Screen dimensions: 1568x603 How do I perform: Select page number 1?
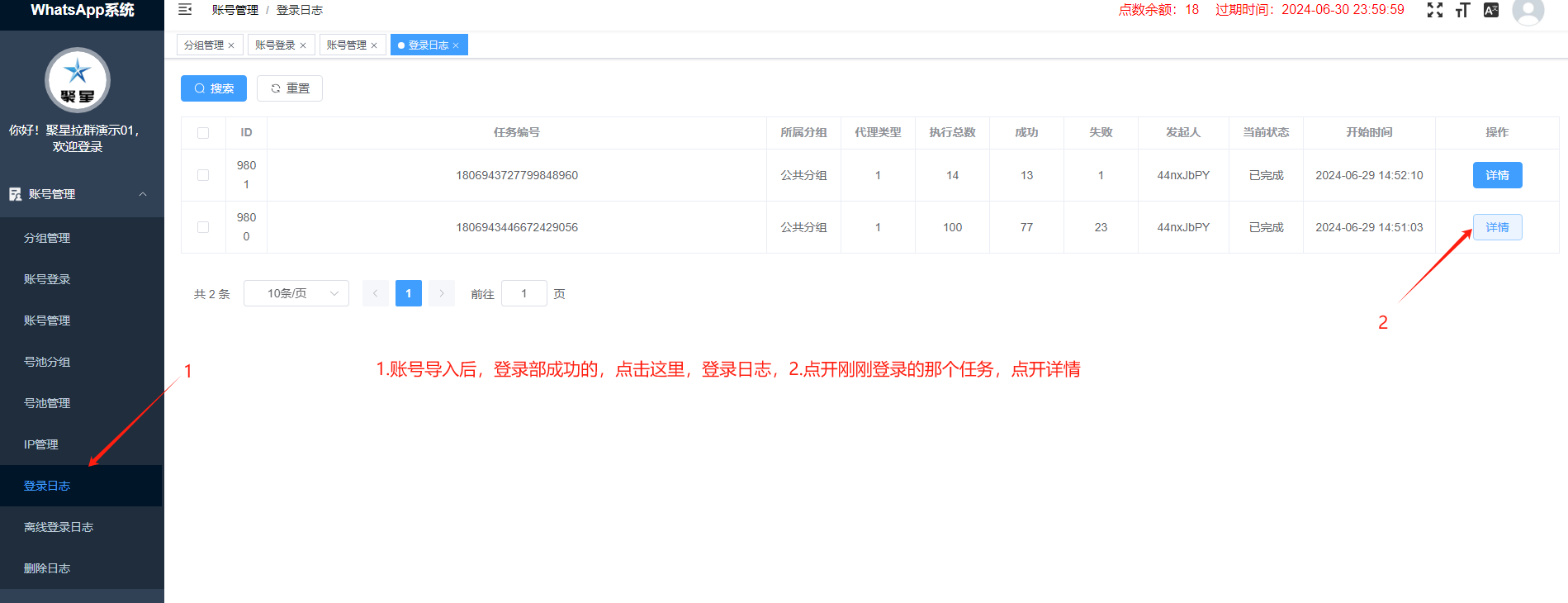pyautogui.click(x=409, y=293)
